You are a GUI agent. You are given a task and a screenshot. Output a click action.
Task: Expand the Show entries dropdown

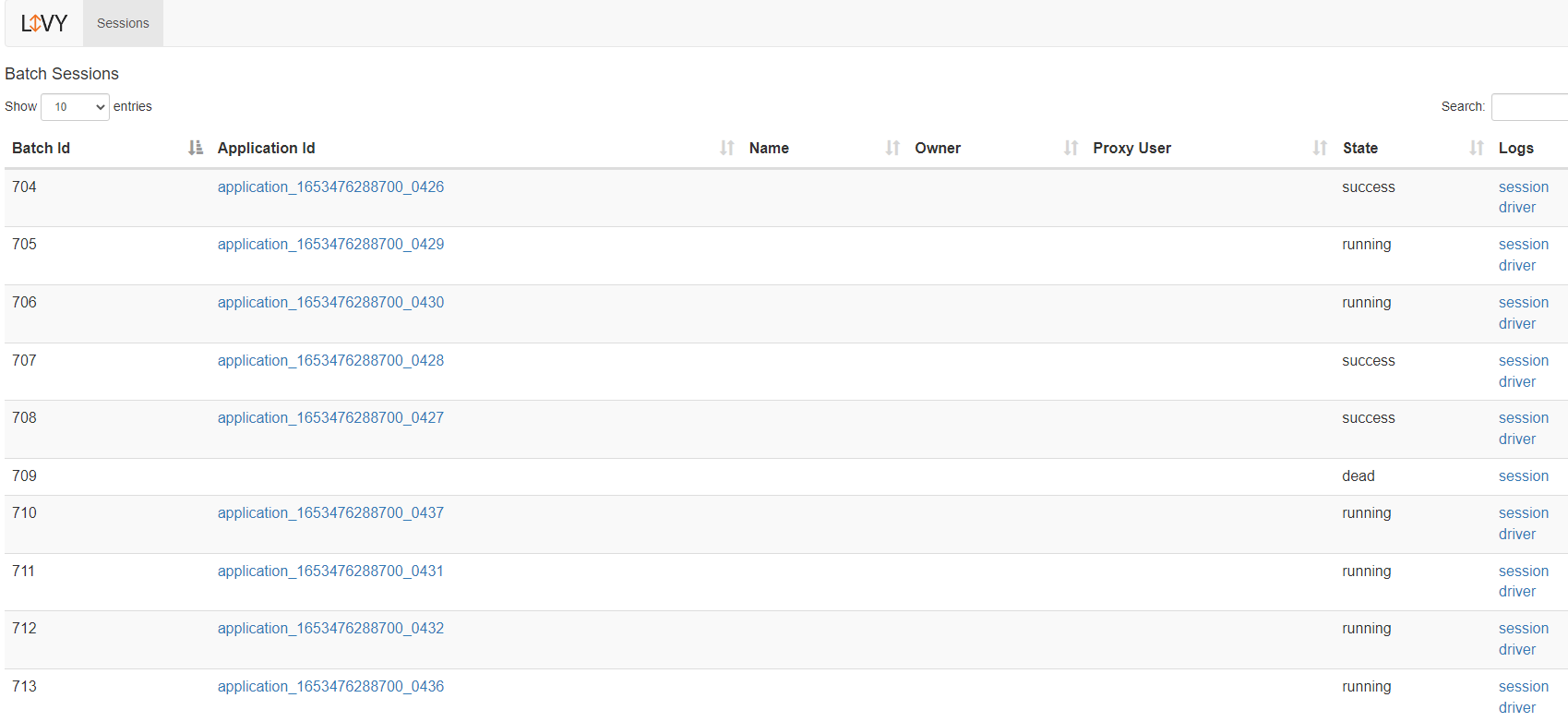pyautogui.click(x=76, y=107)
